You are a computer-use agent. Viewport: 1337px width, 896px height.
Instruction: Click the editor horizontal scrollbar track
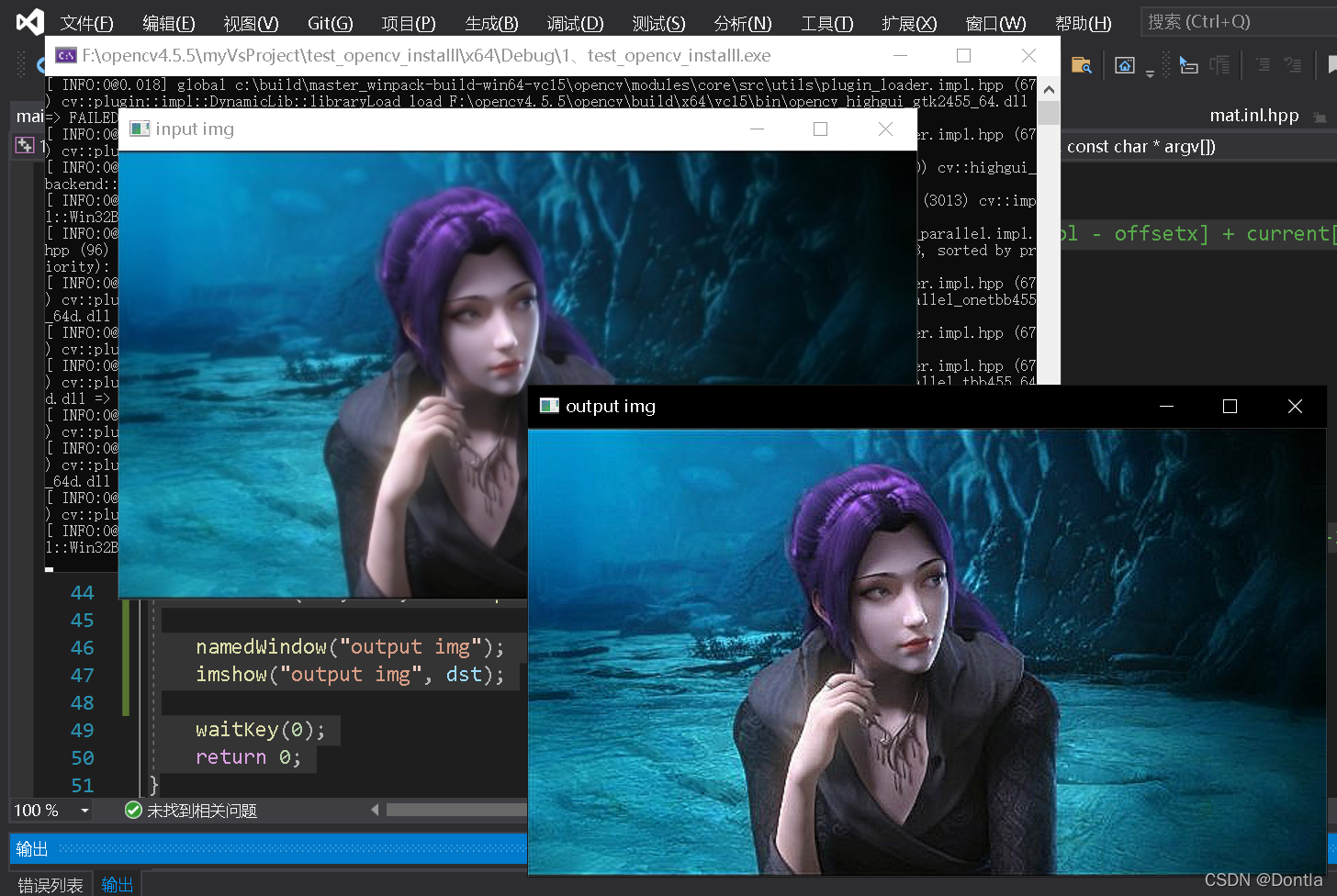pos(456,810)
